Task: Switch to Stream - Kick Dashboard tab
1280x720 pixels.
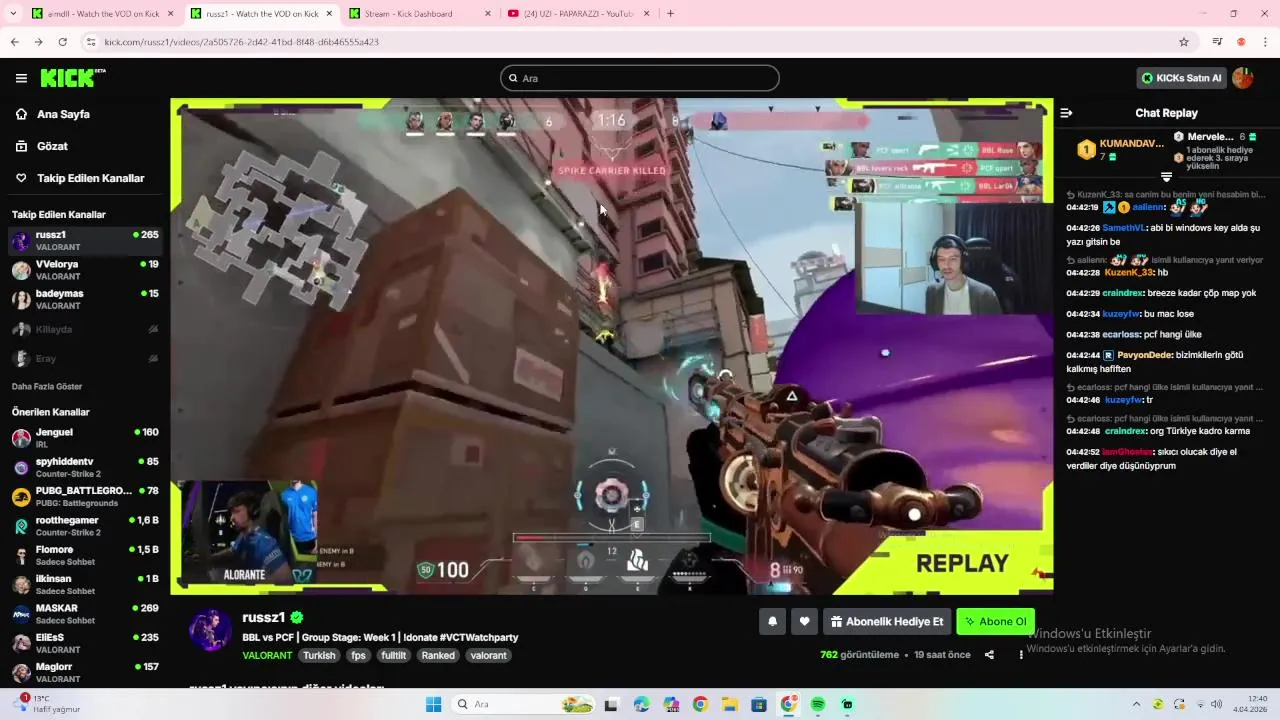Action: click(x=419, y=14)
